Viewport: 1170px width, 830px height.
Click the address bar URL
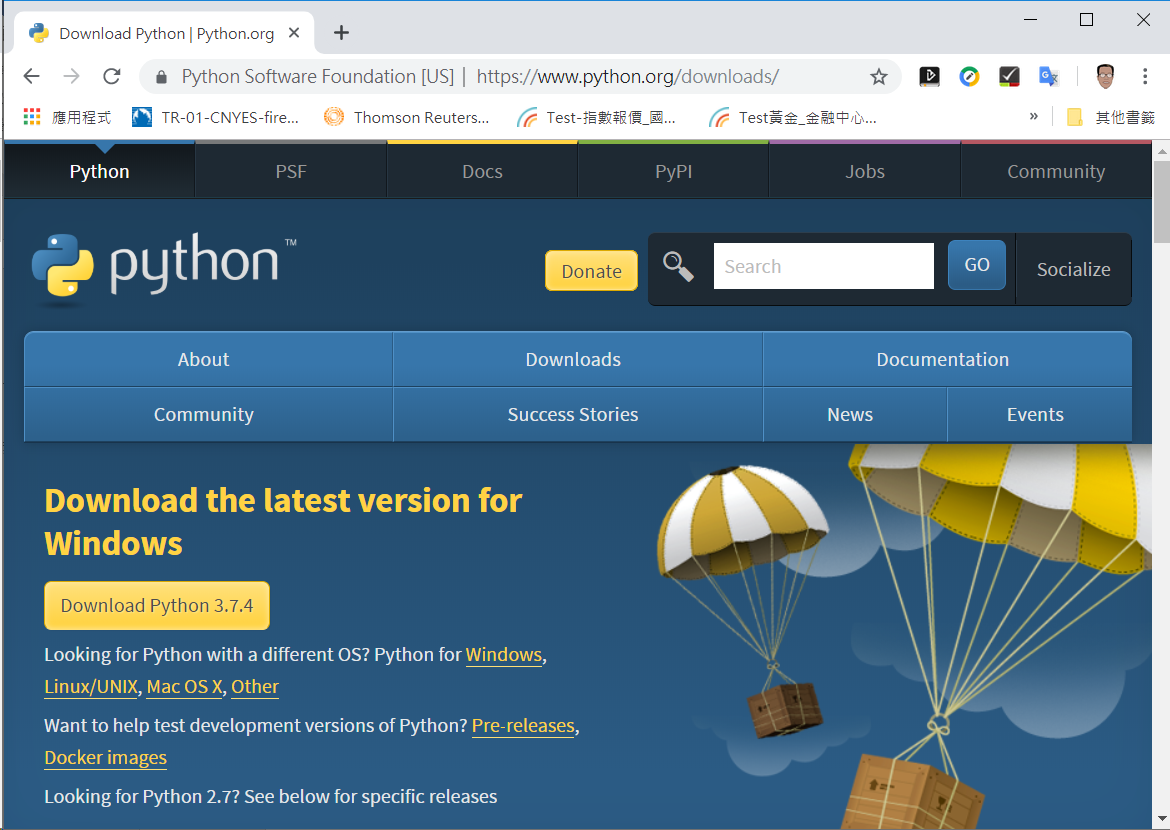tap(628, 76)
